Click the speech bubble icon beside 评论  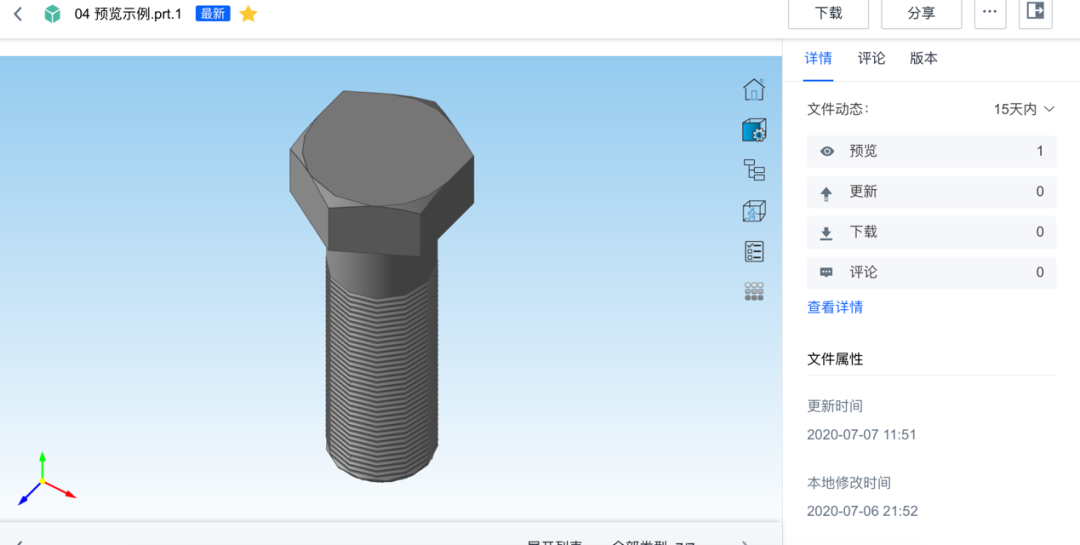(x=827, y=273)
